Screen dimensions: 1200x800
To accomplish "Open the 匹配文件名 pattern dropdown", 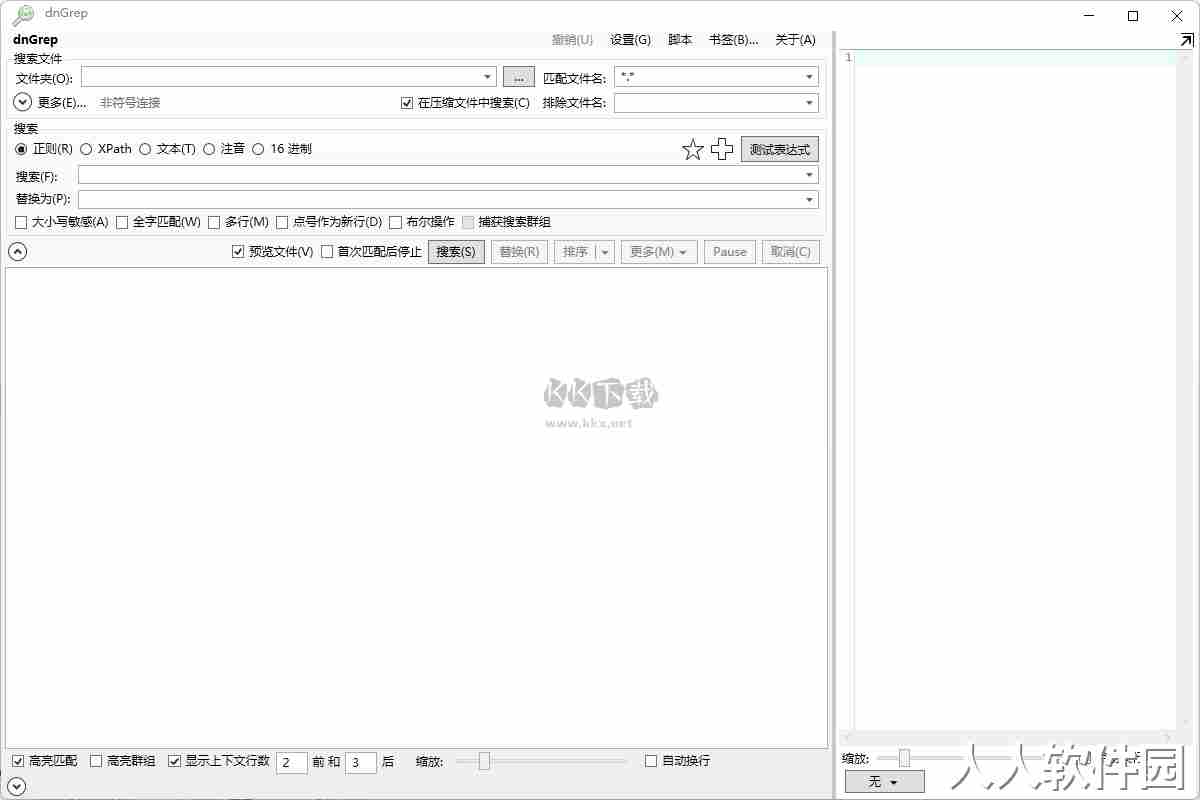I will (x=809, y=77).
